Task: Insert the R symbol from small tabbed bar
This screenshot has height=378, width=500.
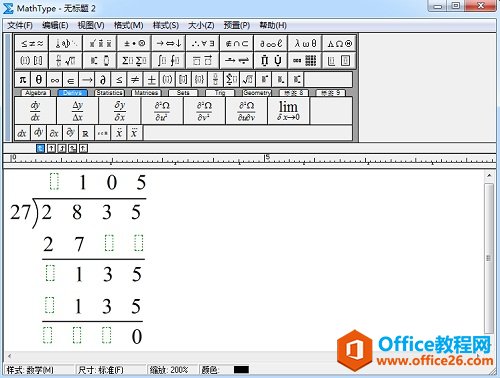Action: click(86, 133)
